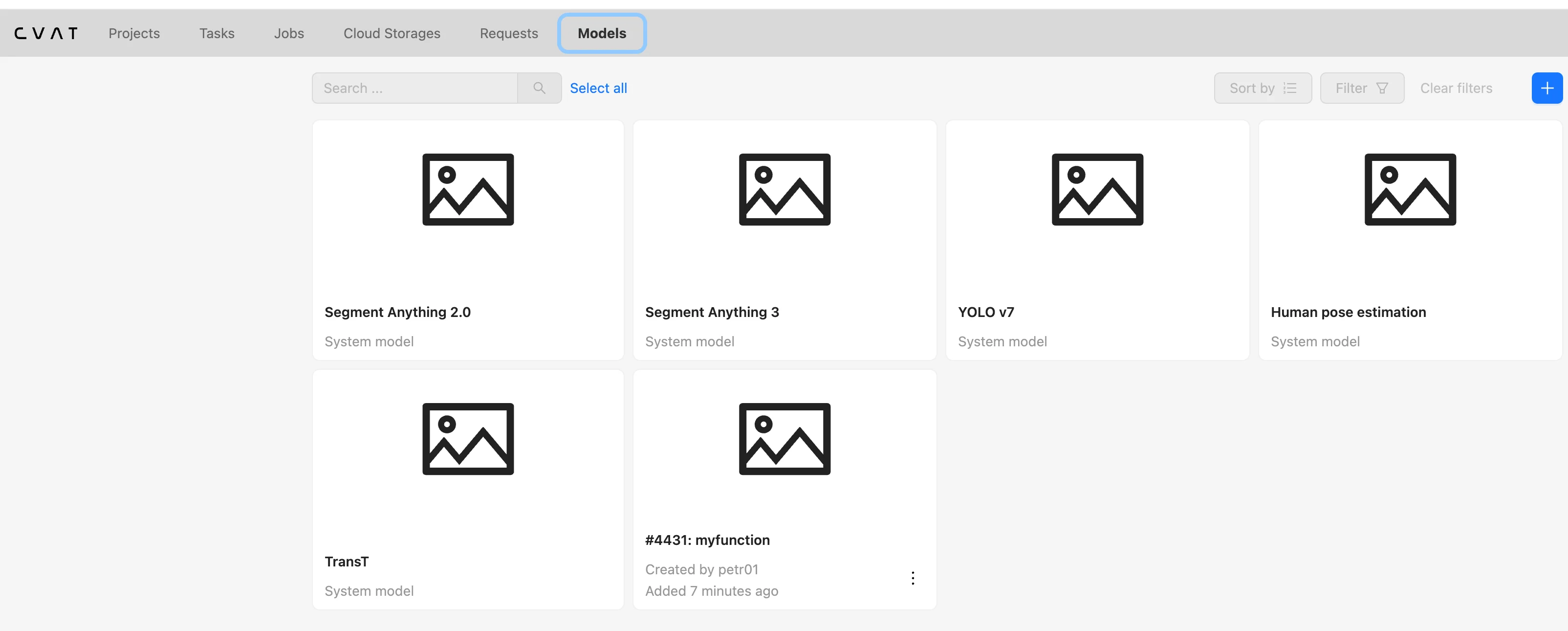This screenshot has height=631, width=1568.
Task: Click the search magnifier icon
Action: pos(539,89)
